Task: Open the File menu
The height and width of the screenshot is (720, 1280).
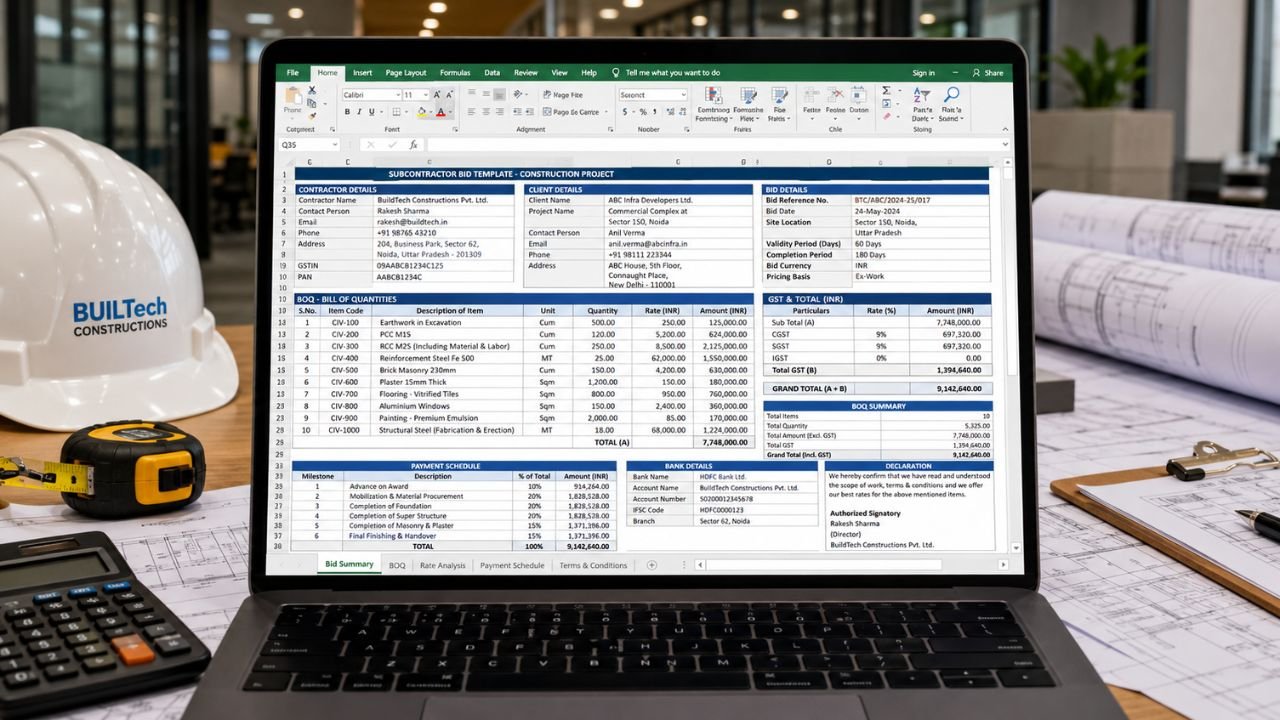Action: tap(293, 73)
